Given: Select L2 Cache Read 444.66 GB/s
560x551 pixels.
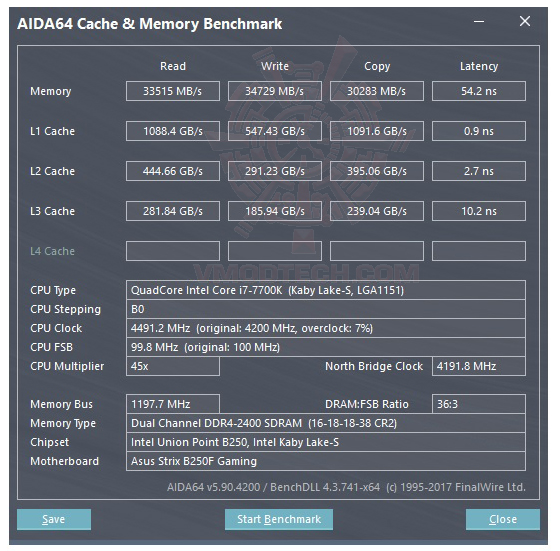Looking at the screenshot, I should (x=173, y=171).
